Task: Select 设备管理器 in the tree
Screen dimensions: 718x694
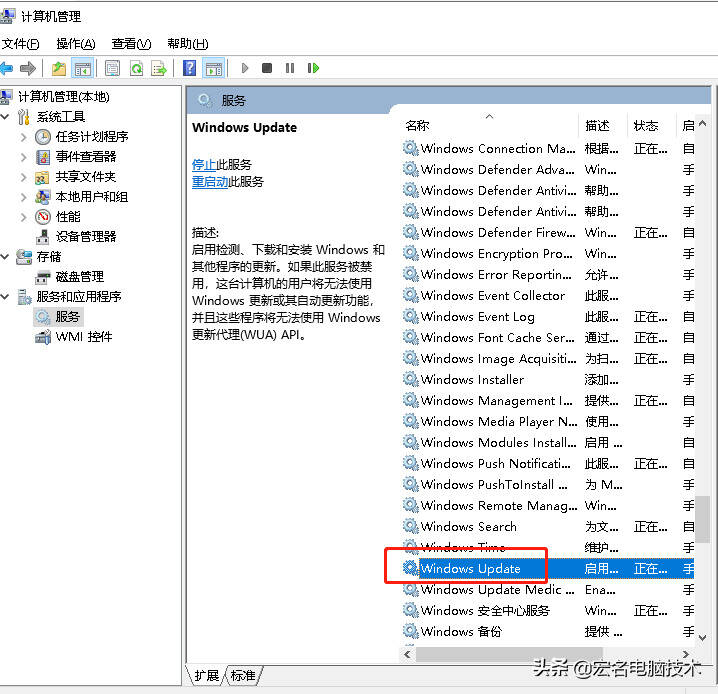Action: 86,237
